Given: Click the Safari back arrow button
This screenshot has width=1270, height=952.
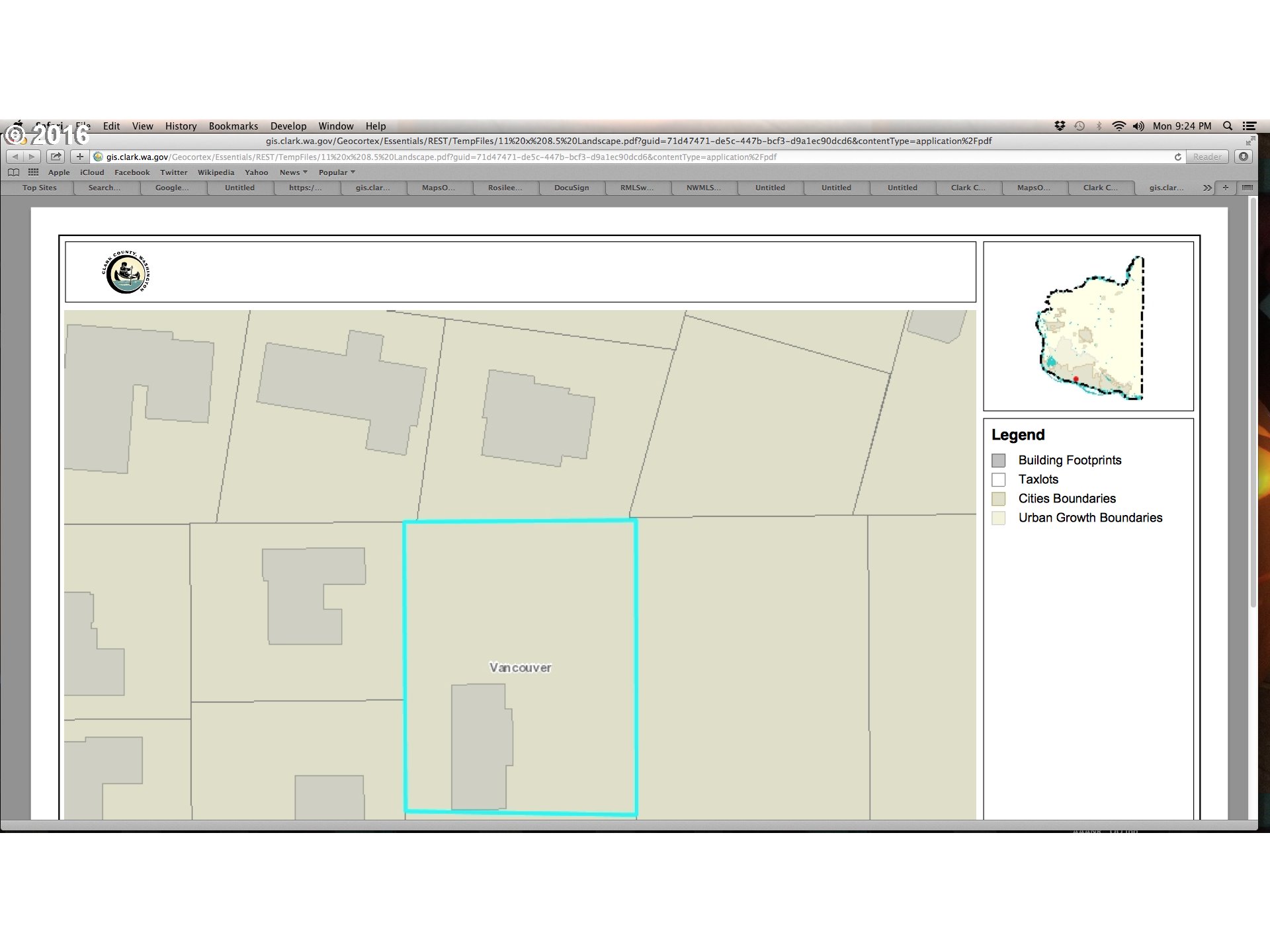Looking at the screenshot, I should 15,157.
